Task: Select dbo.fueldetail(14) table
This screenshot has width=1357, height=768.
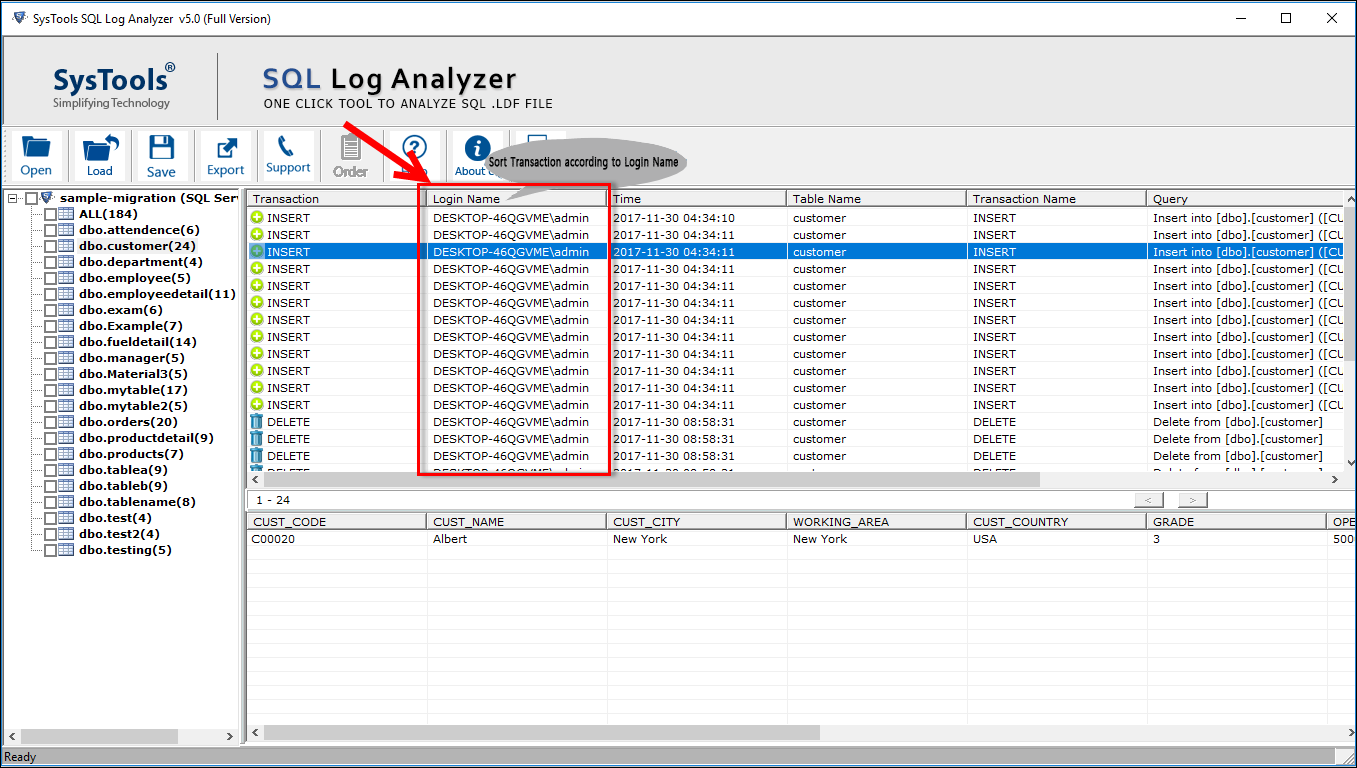Action: click(138, 342)
